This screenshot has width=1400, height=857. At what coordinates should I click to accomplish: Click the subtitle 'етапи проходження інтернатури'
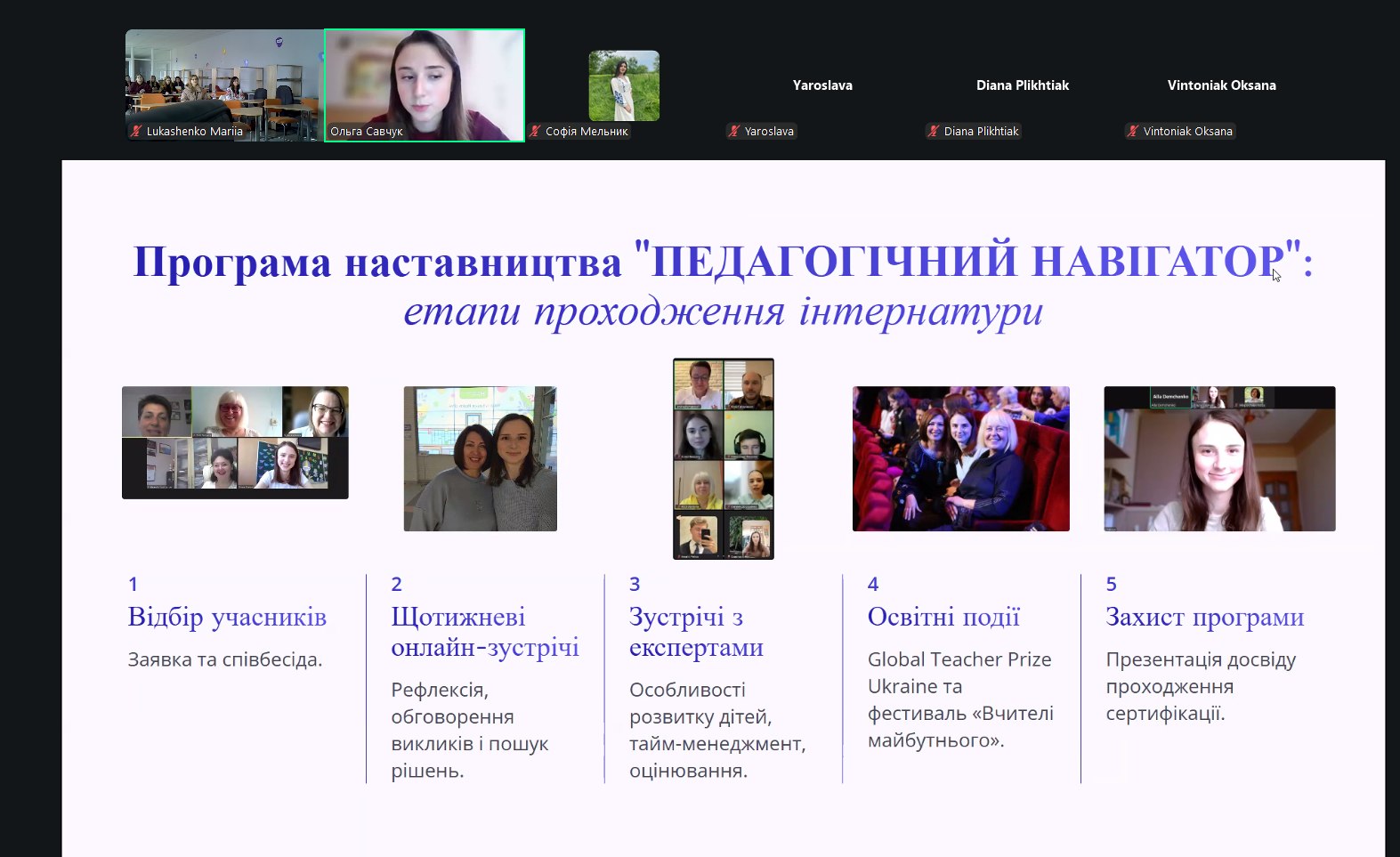pyautogui.click(x=724, y=312)
